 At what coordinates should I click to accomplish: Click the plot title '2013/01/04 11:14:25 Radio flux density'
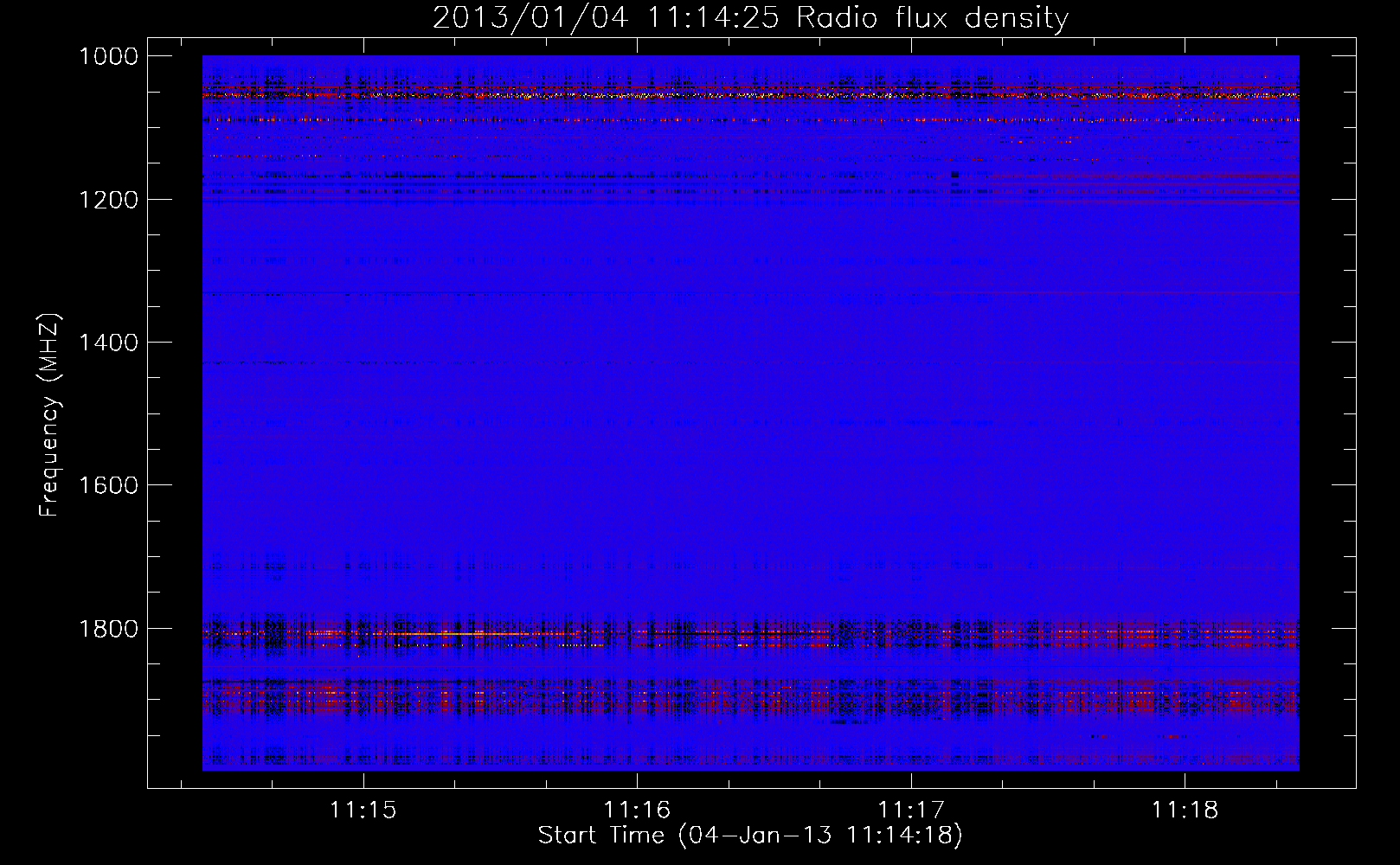point(750,17)
